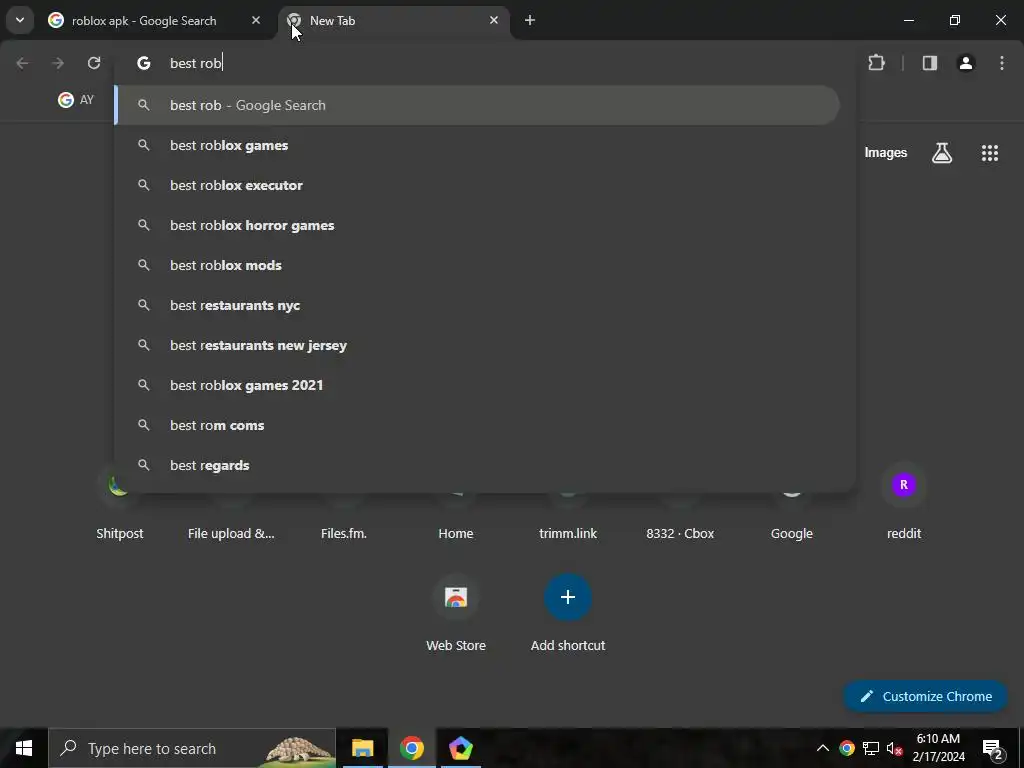Open the colorful pentagon taskbar app
This screenshot has height=768, width=1024.
460,748
